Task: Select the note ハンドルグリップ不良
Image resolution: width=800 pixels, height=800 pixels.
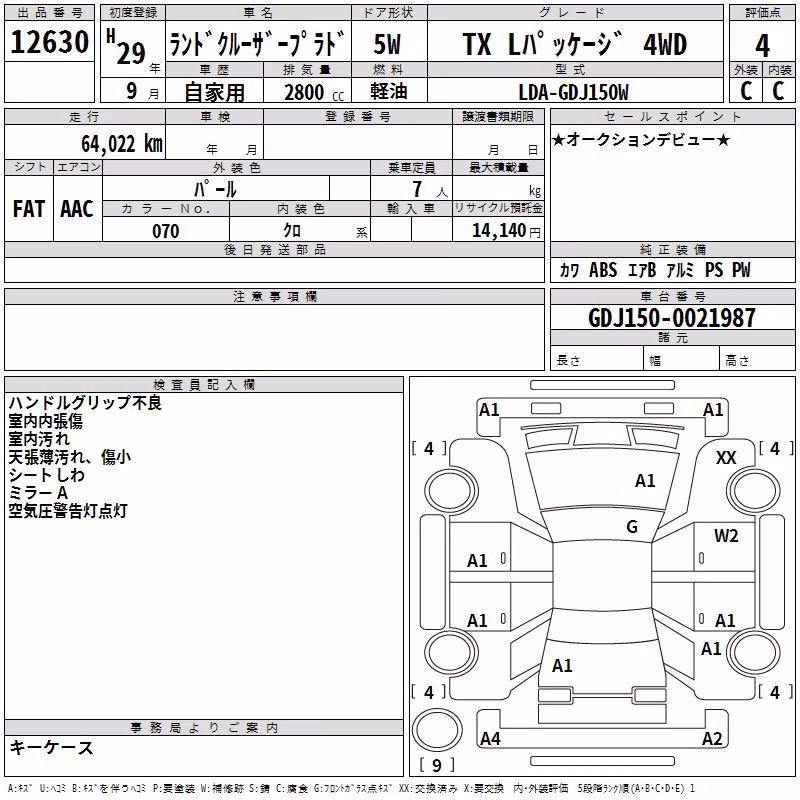Action: tap(85, 403)
